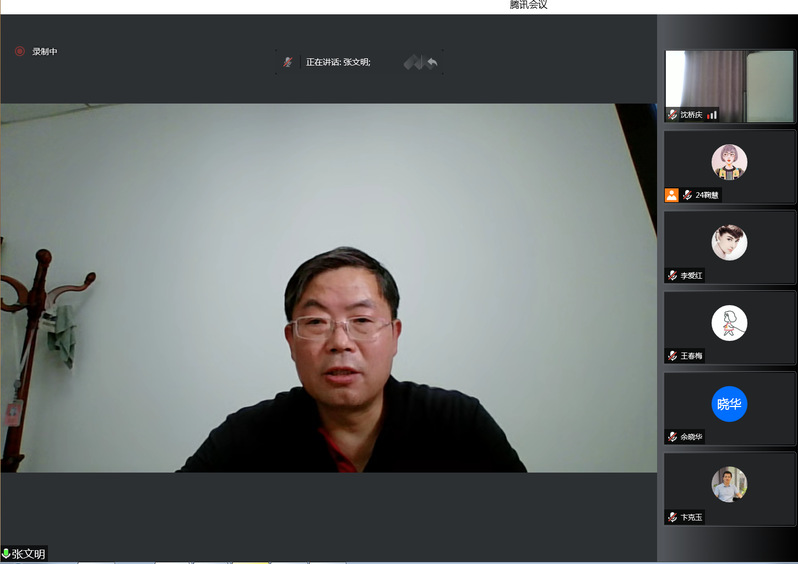Select 王春梅's sketch avatar tile
The width and height of the screenshot is (798, 564).
(729, 323)
